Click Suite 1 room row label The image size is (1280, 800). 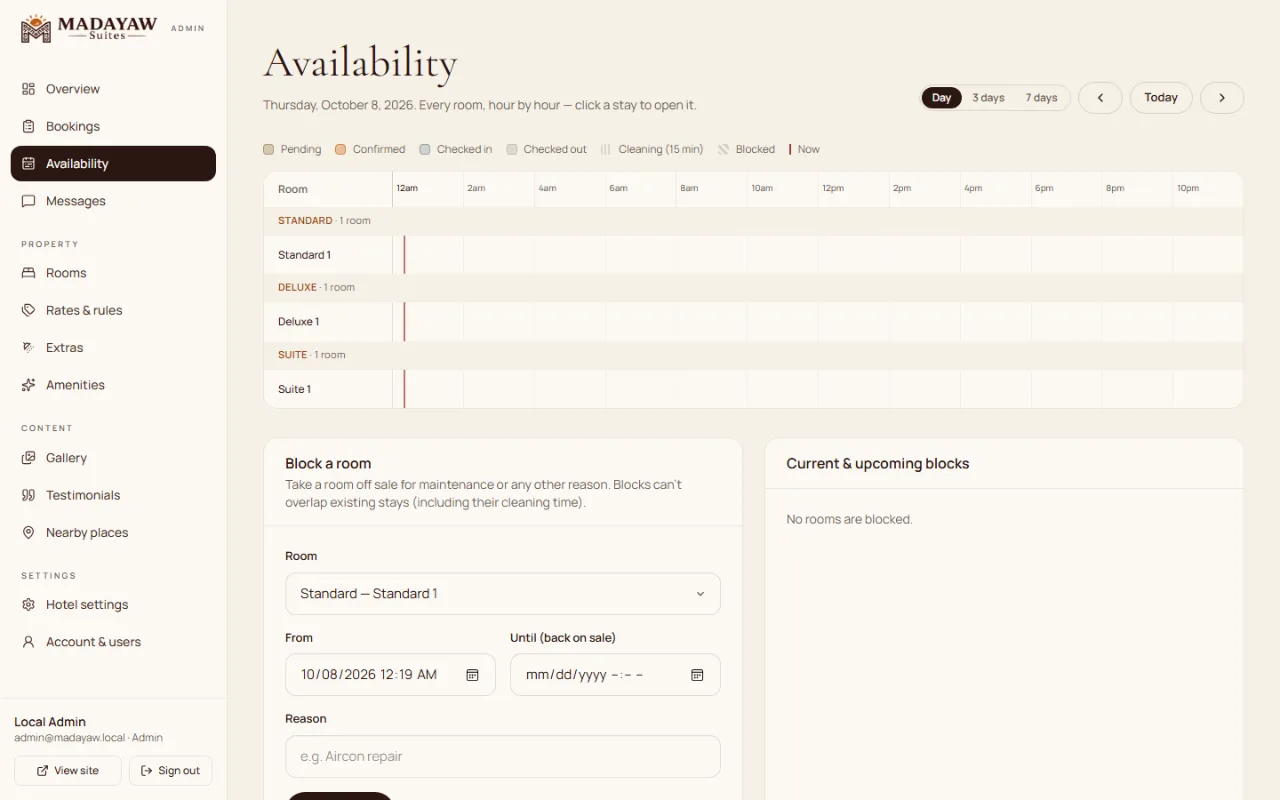294,389
